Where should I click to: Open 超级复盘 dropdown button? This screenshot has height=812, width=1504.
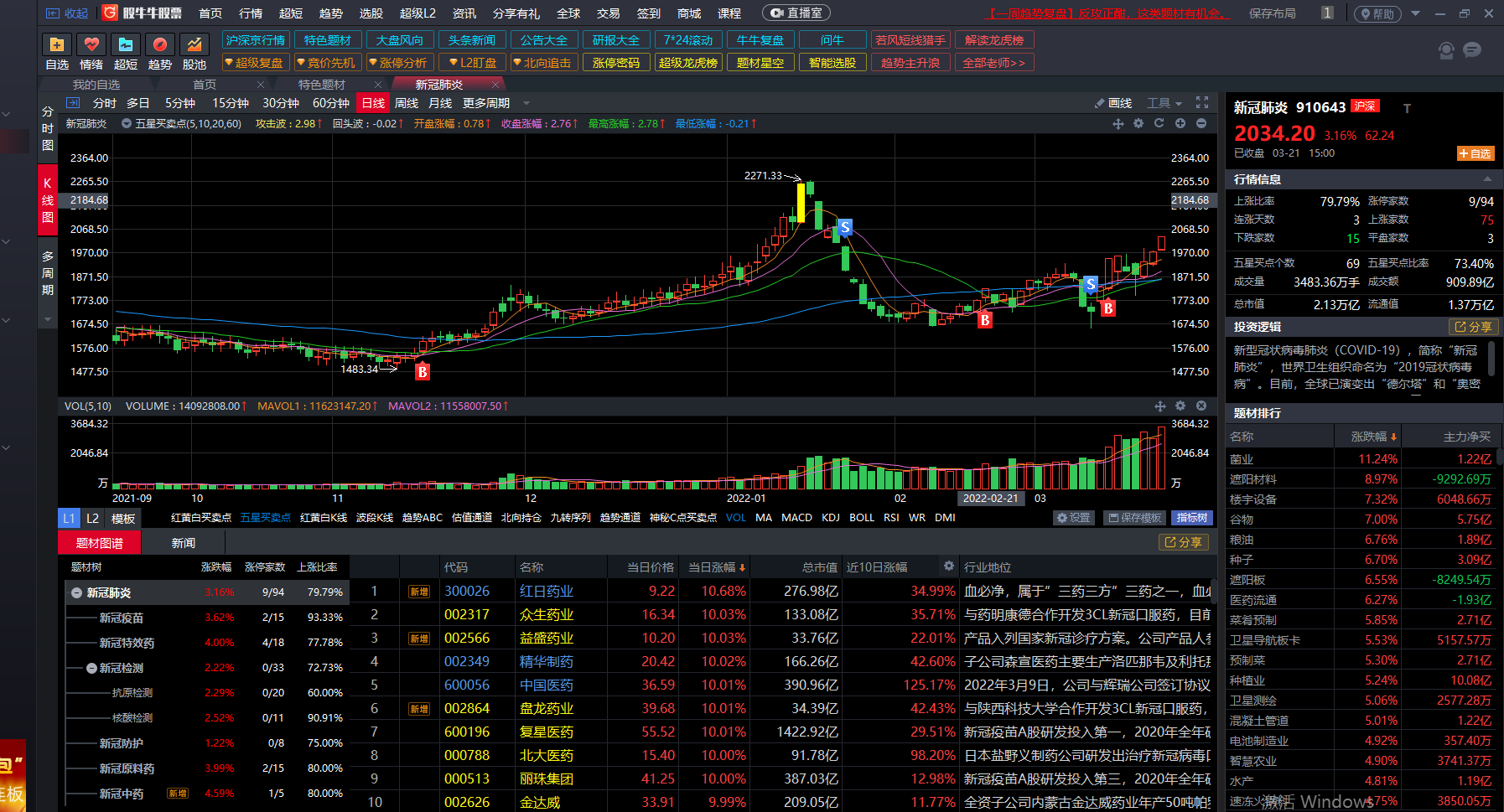tap(256, 63)
